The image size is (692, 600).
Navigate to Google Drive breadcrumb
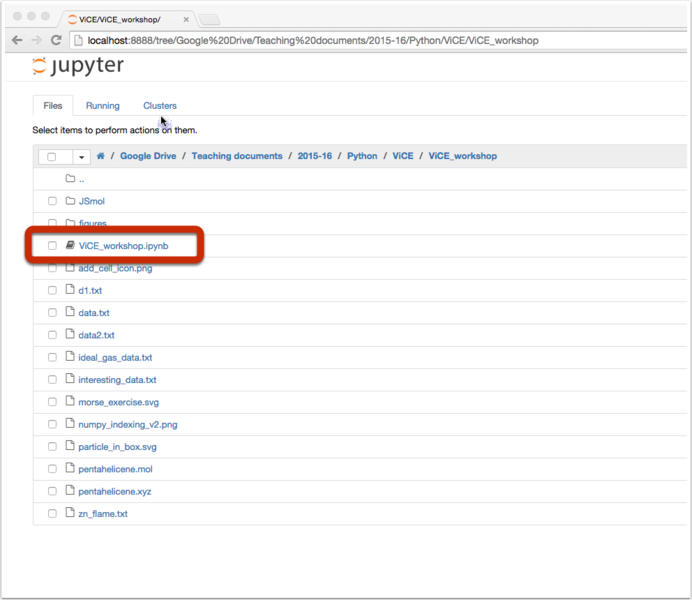148,156
